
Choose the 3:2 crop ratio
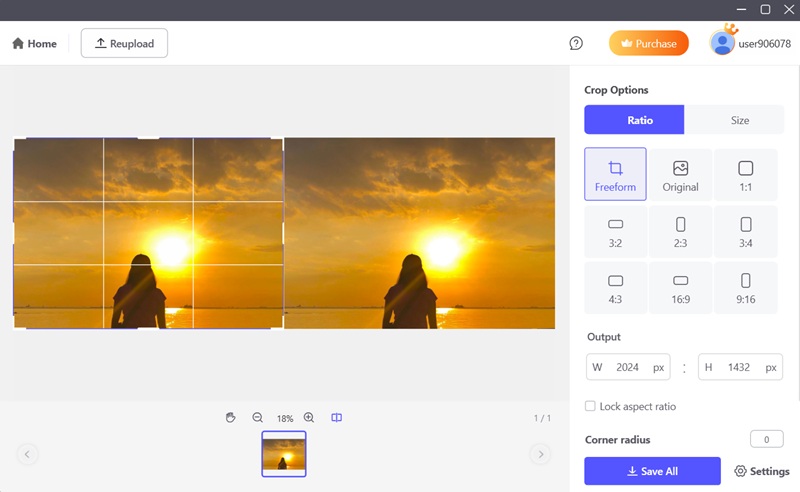pyautogui.click(x=615, y=232)
